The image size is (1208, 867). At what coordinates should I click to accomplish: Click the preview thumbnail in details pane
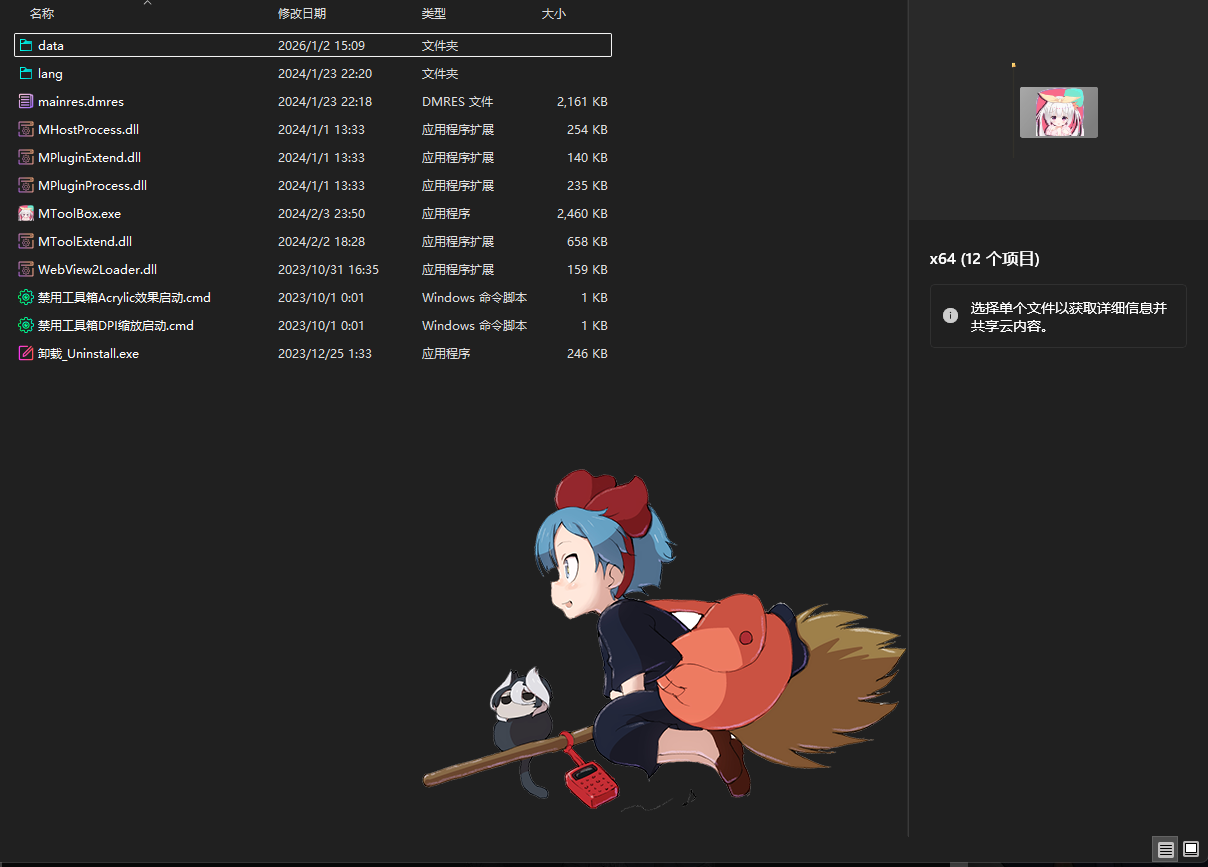(1058, 112)
